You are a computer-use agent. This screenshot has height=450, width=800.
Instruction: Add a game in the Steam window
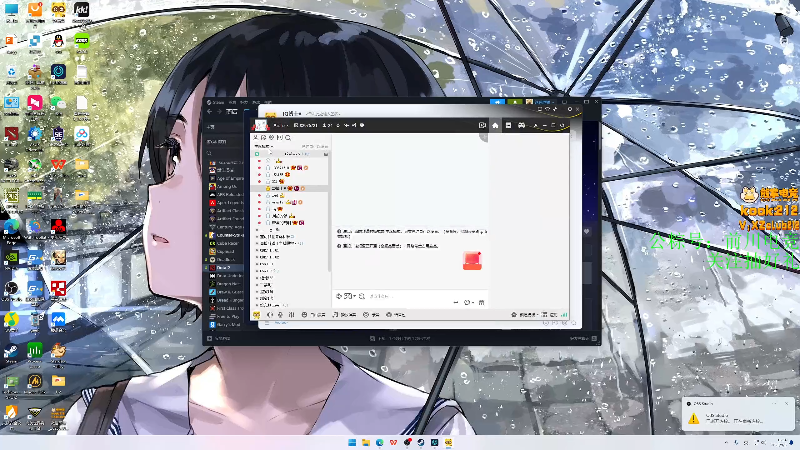pos(219,338)
